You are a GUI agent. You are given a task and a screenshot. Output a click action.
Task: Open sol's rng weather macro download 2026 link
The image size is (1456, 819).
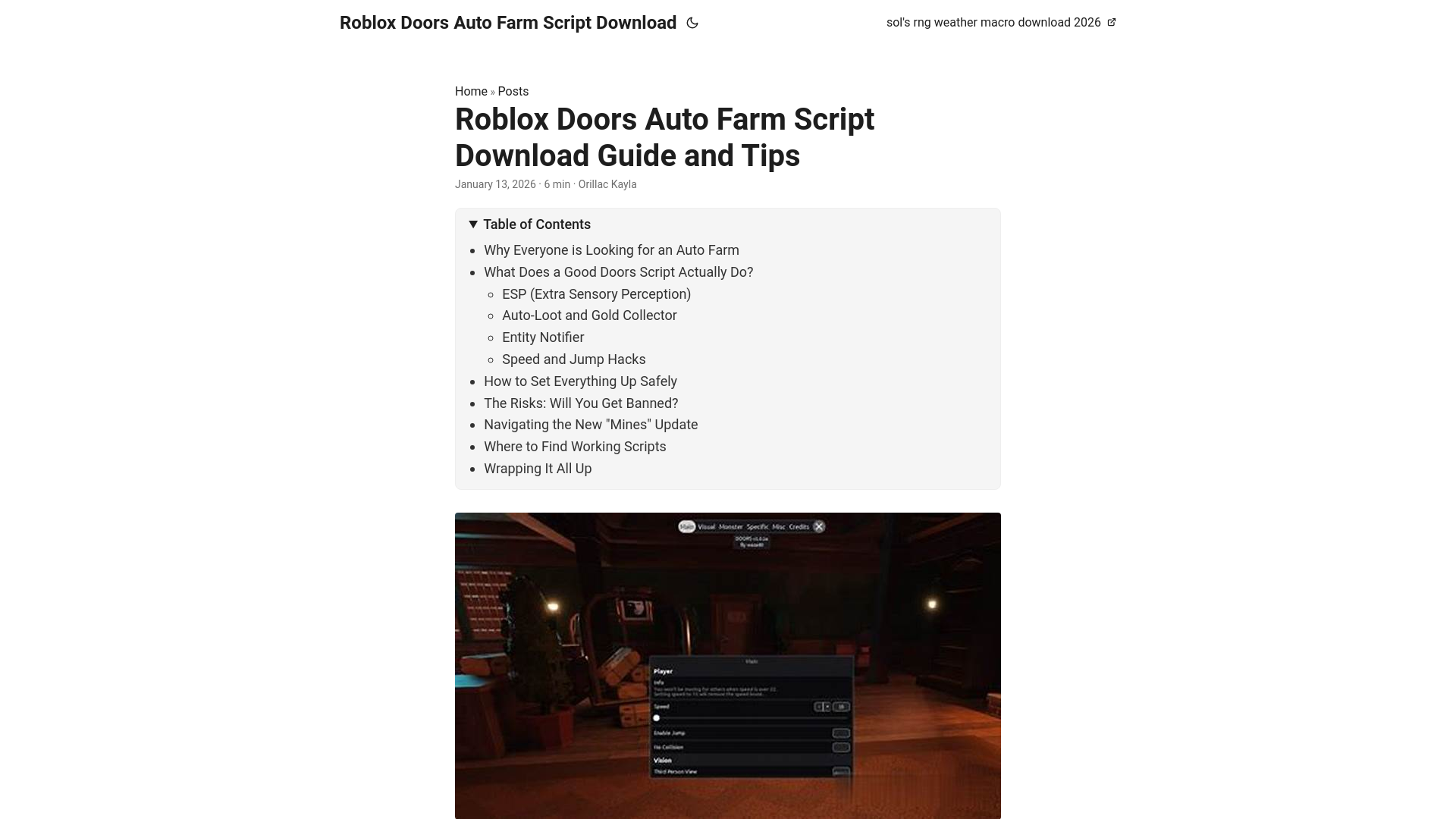(1001, 23)
